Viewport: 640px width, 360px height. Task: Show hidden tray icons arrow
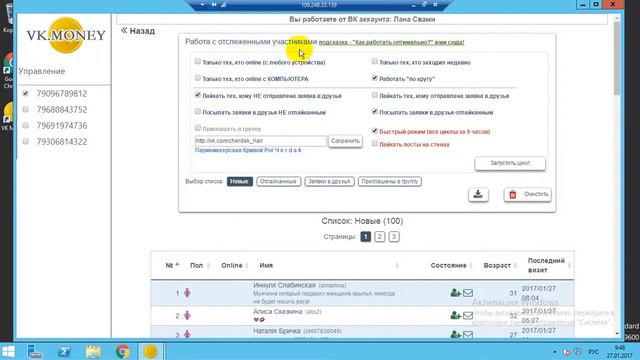pos(554,352)
